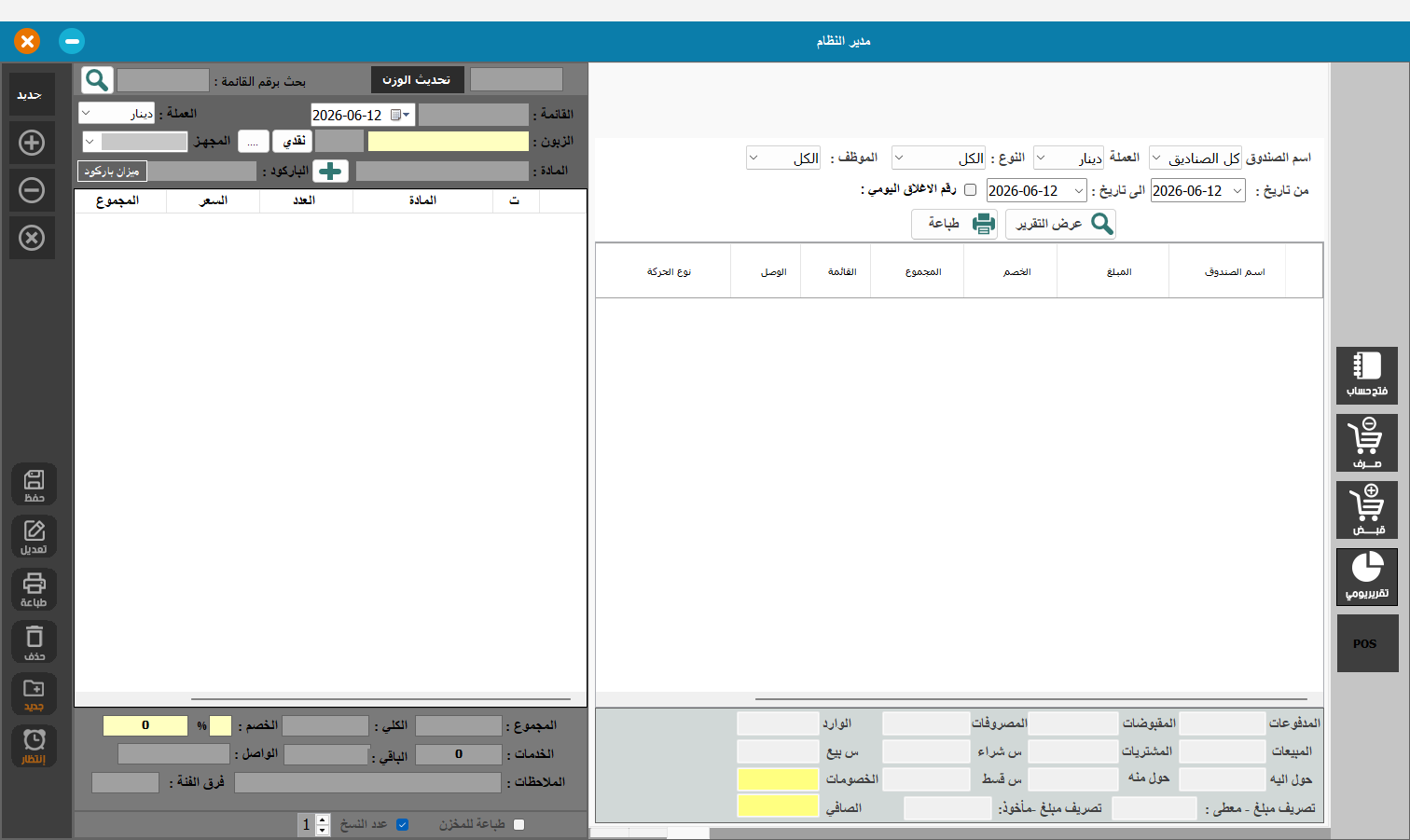Open the daily report pie chart icon
This screenshot has height=840, width=1410.
[1367, 577]
